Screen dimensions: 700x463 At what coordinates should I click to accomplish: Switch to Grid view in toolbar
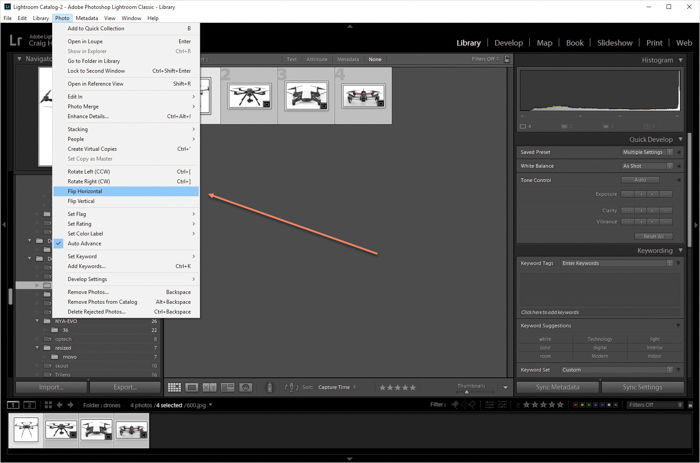pos(174,387)
